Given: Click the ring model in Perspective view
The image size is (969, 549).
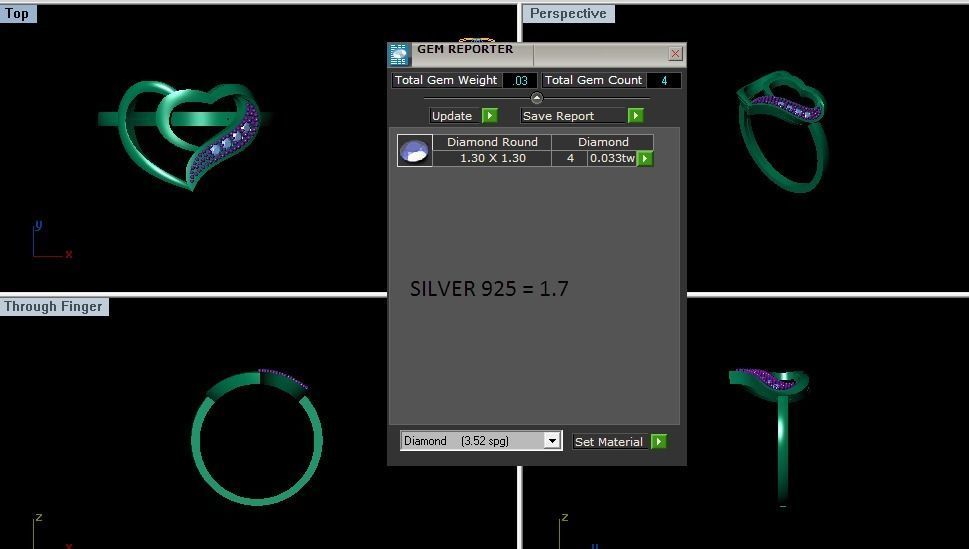Looking at the screenshot, I should pos(782,131).
